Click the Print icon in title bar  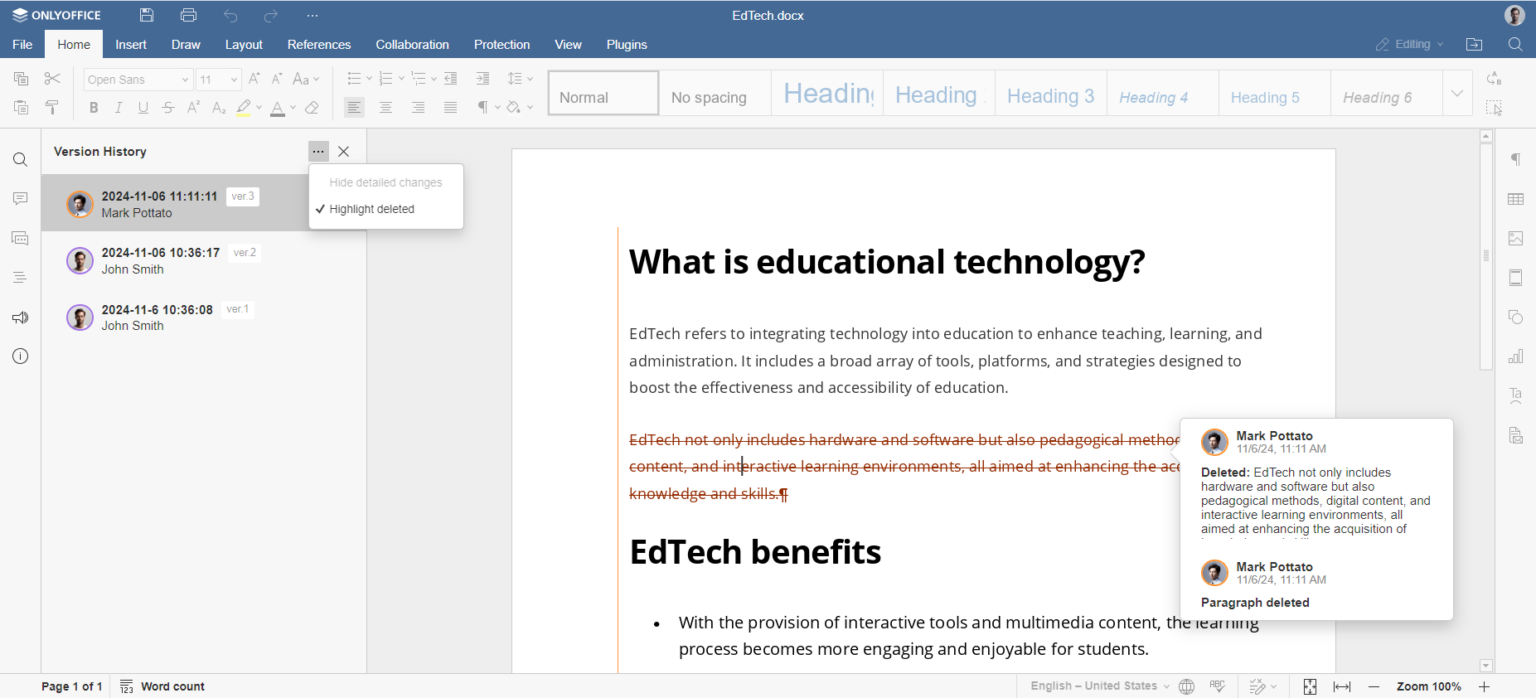coord(188,15)
